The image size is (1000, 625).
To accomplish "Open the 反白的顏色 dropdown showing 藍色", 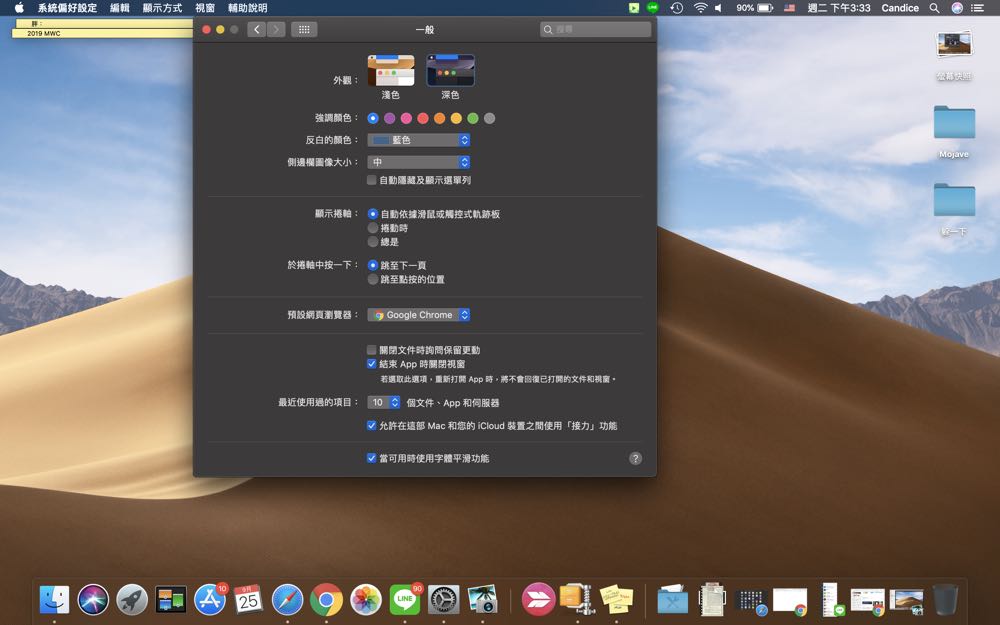I will (x=418, y=140).
